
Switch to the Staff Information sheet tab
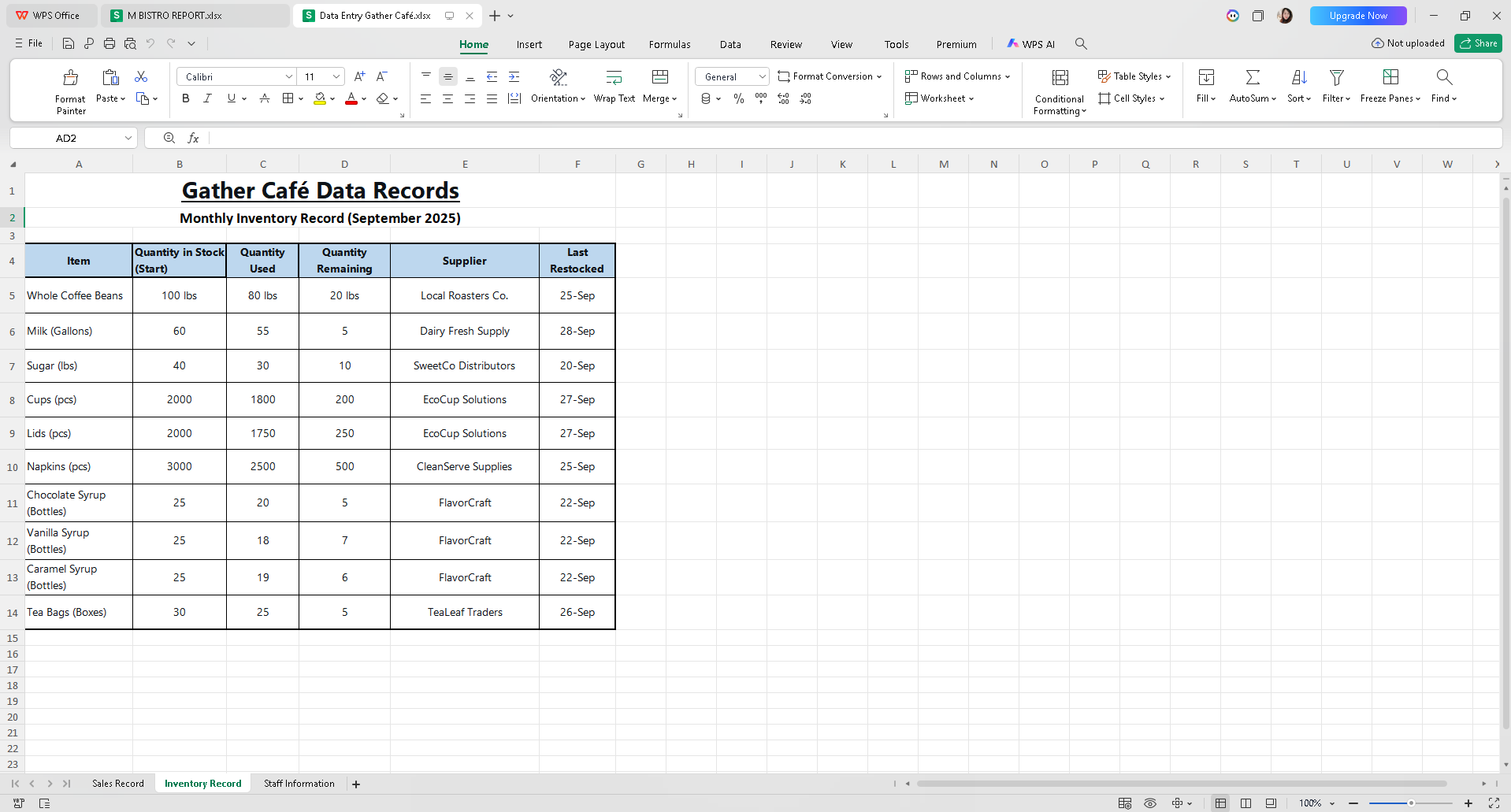pyautogui.click(x=299, y=784)
